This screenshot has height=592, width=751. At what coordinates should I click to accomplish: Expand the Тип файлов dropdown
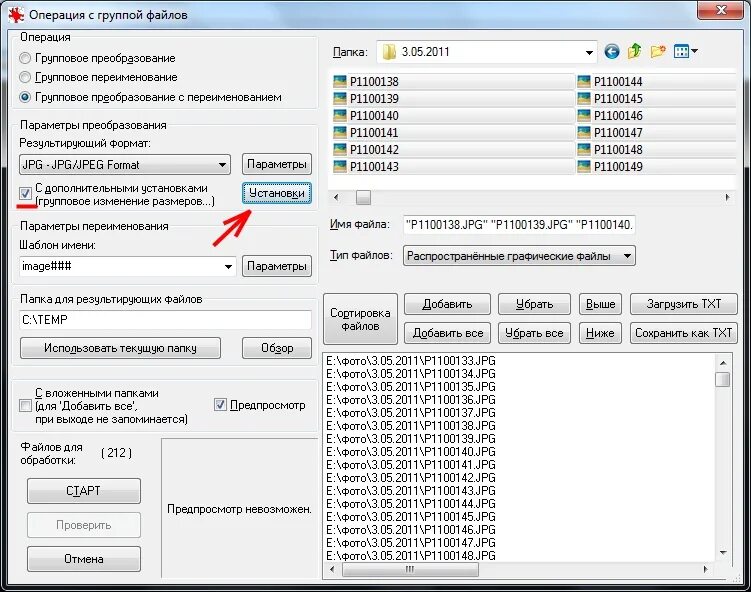(x=519, y=256)
